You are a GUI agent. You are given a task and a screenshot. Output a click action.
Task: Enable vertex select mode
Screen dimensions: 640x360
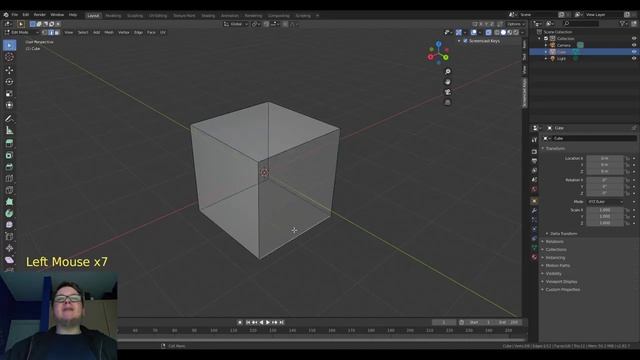(45, 32)
